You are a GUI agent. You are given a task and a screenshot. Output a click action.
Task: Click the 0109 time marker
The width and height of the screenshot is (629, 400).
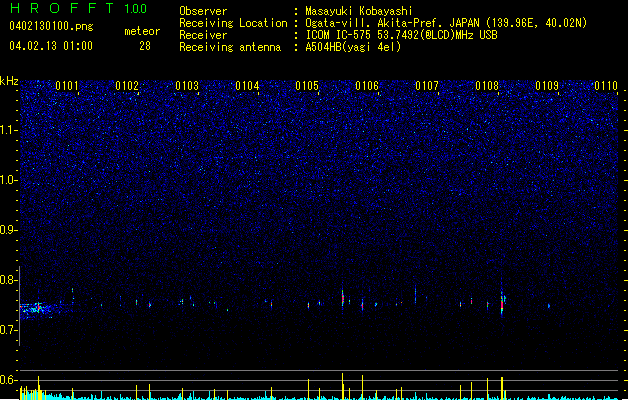[547, 86]
